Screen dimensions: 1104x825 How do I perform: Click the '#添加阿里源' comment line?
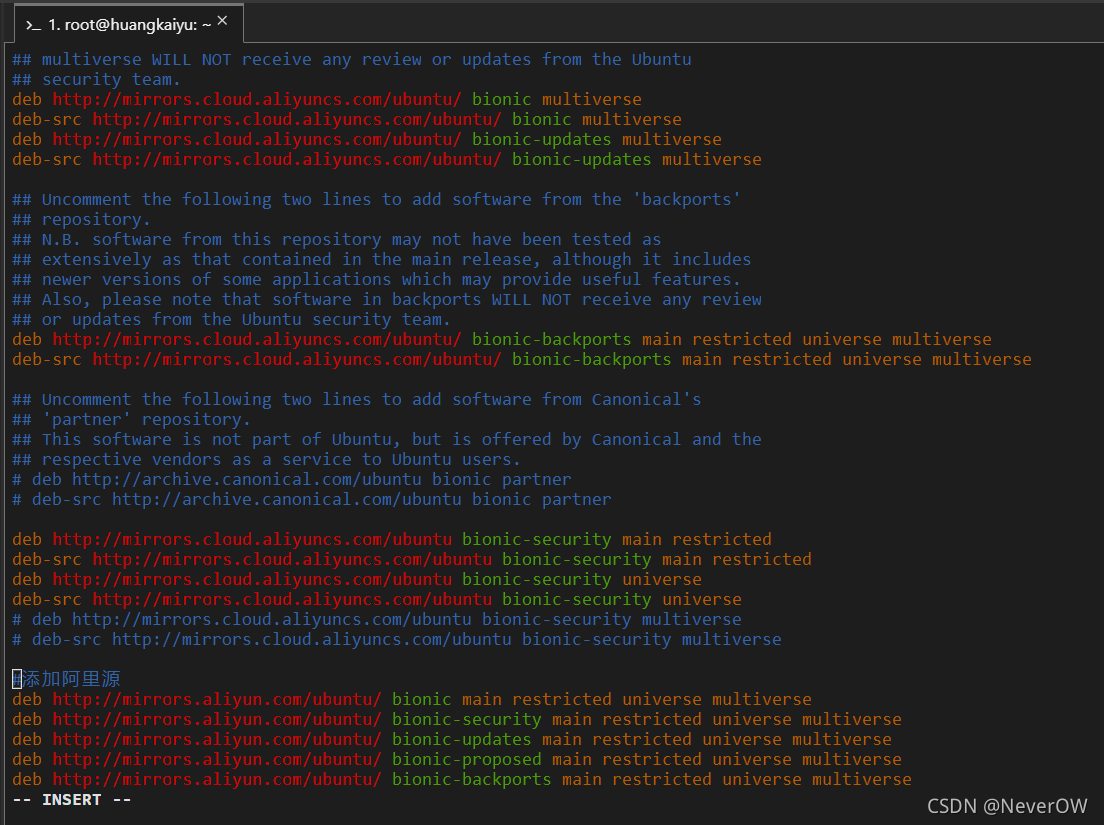click(x=66, y=679)
